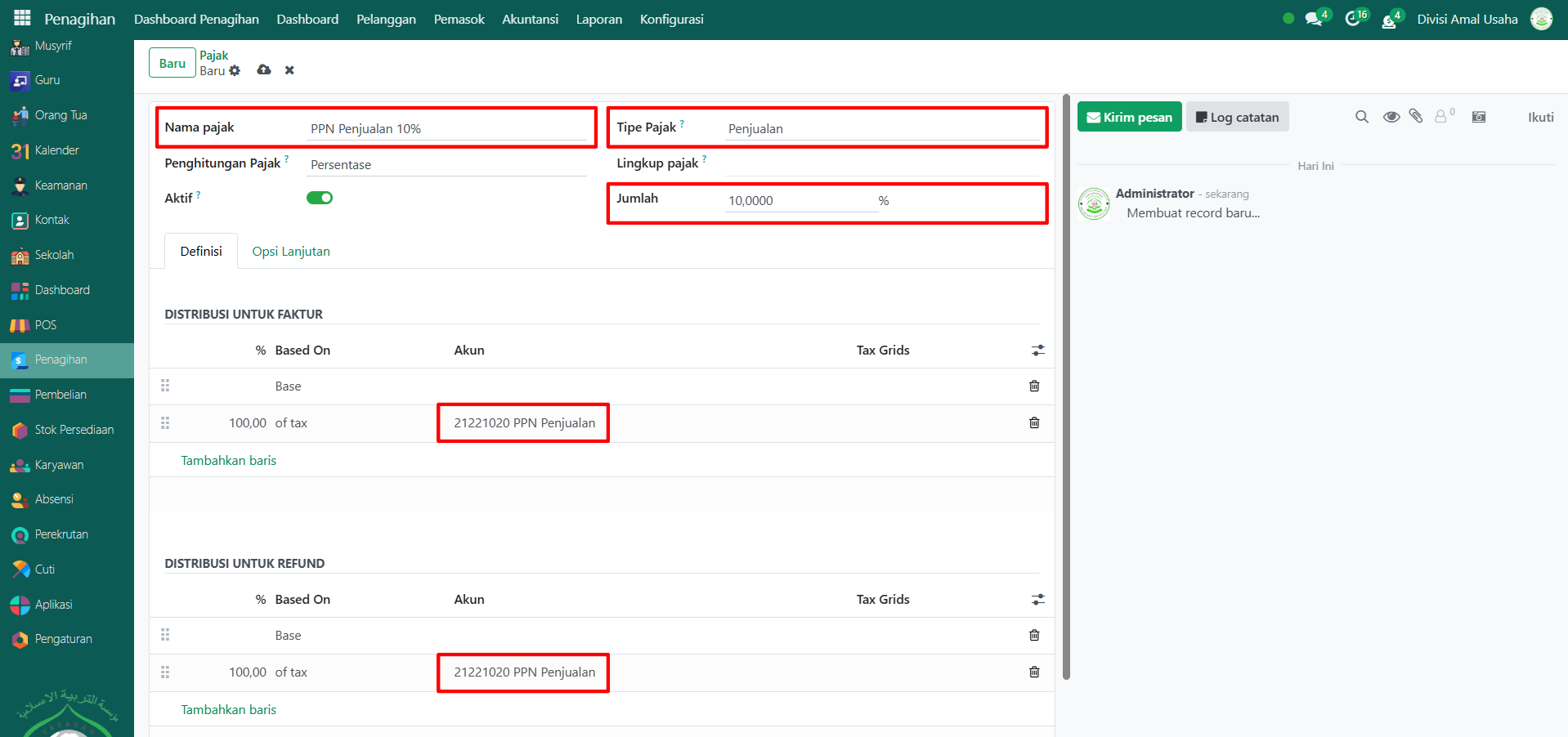Switch to the Opsi Lanjutan tab

click(x=291, y=252)
